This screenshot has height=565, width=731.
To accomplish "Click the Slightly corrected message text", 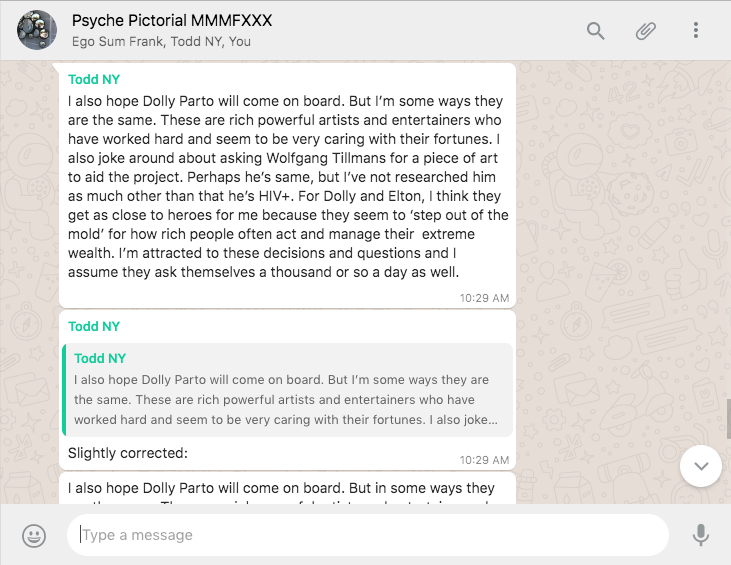I will (x=128, y=453).
